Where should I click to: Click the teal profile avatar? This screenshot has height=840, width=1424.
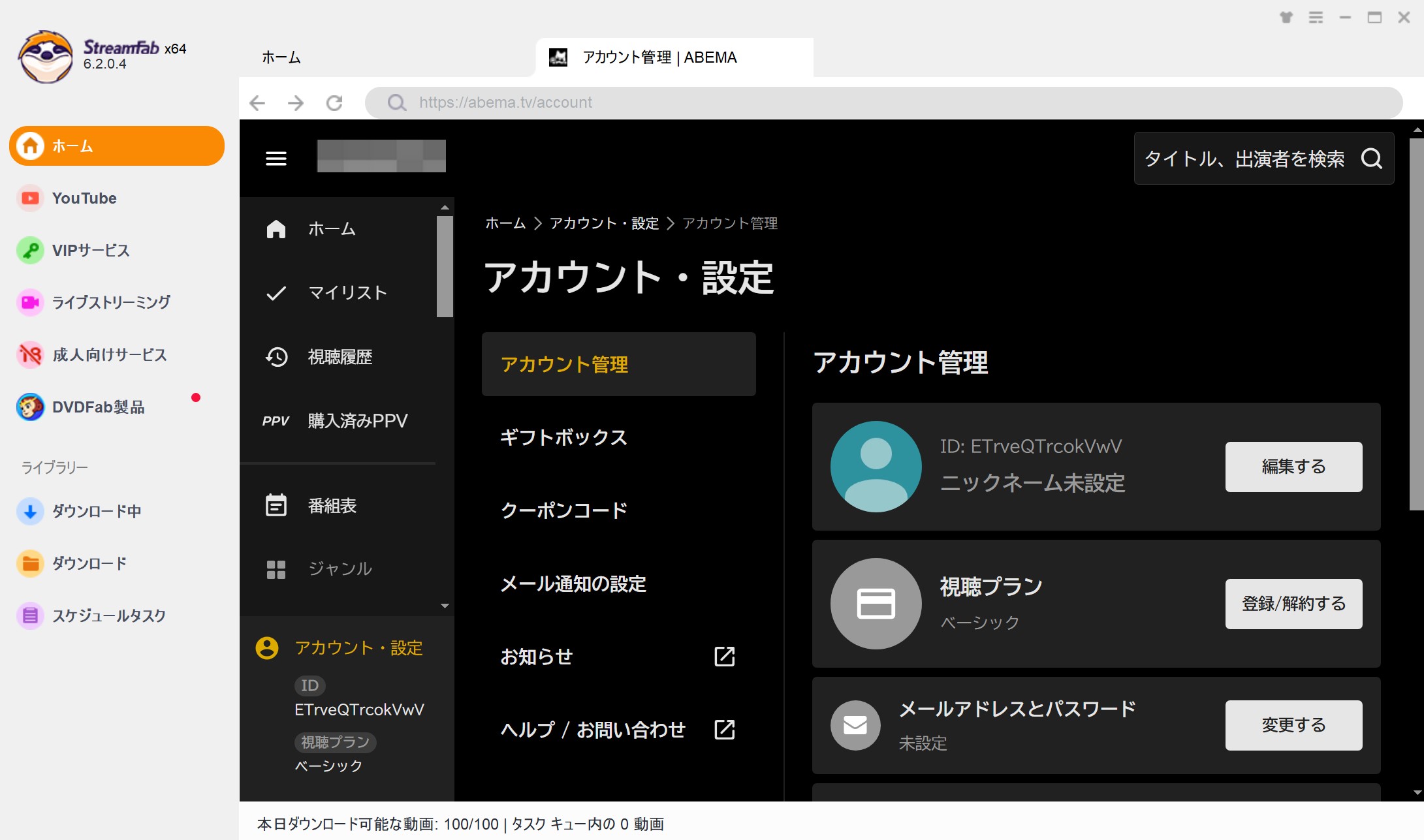[876, 467]
